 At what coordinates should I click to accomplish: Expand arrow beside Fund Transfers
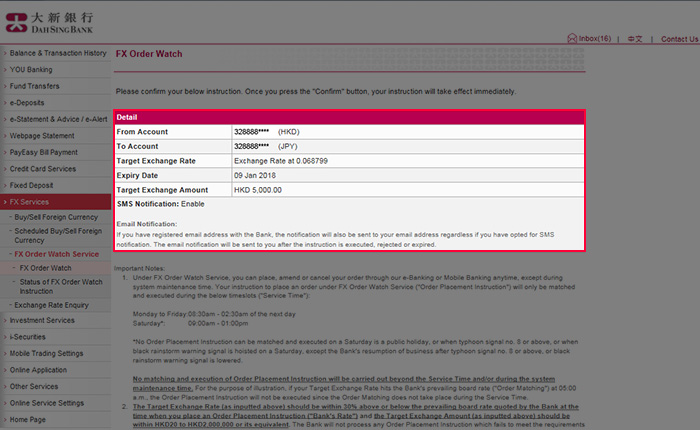pos(5,86)
